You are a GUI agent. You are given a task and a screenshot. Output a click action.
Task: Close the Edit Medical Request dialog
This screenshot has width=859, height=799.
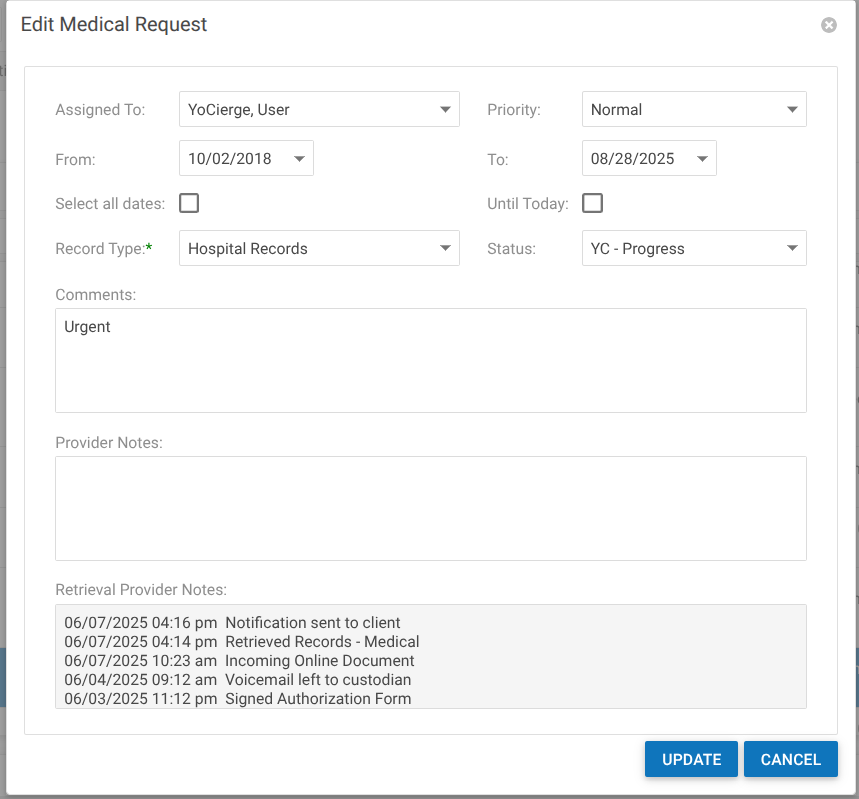pos(828,25)
